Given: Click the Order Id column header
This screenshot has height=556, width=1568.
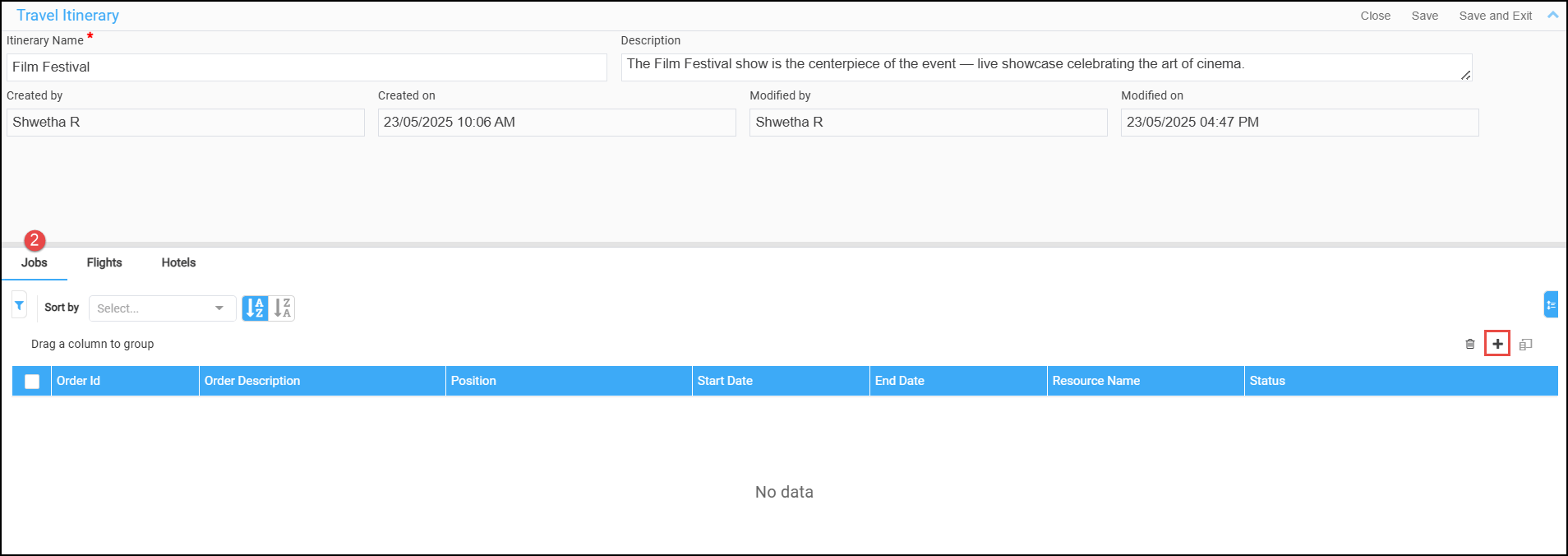Looking at the screenshot, I should coord(124,381).
